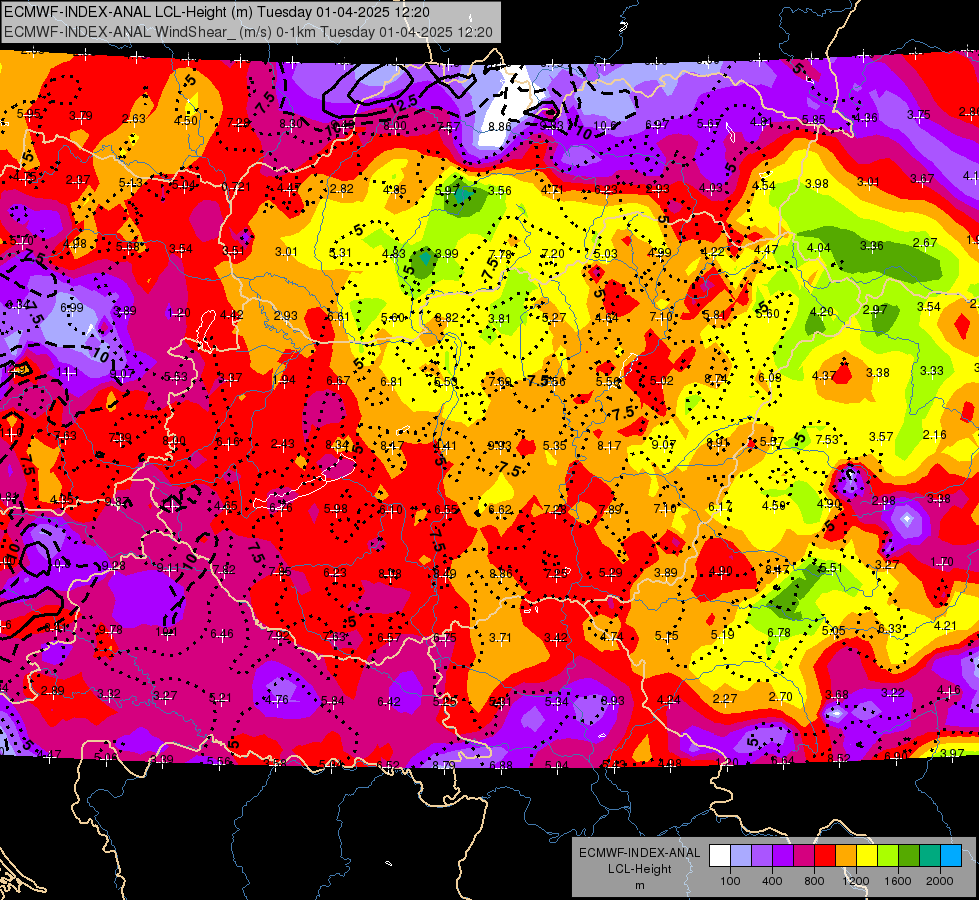The image size is (979, 900).
Task: Click the dark green legend swatch
Action: coord(909,855)
